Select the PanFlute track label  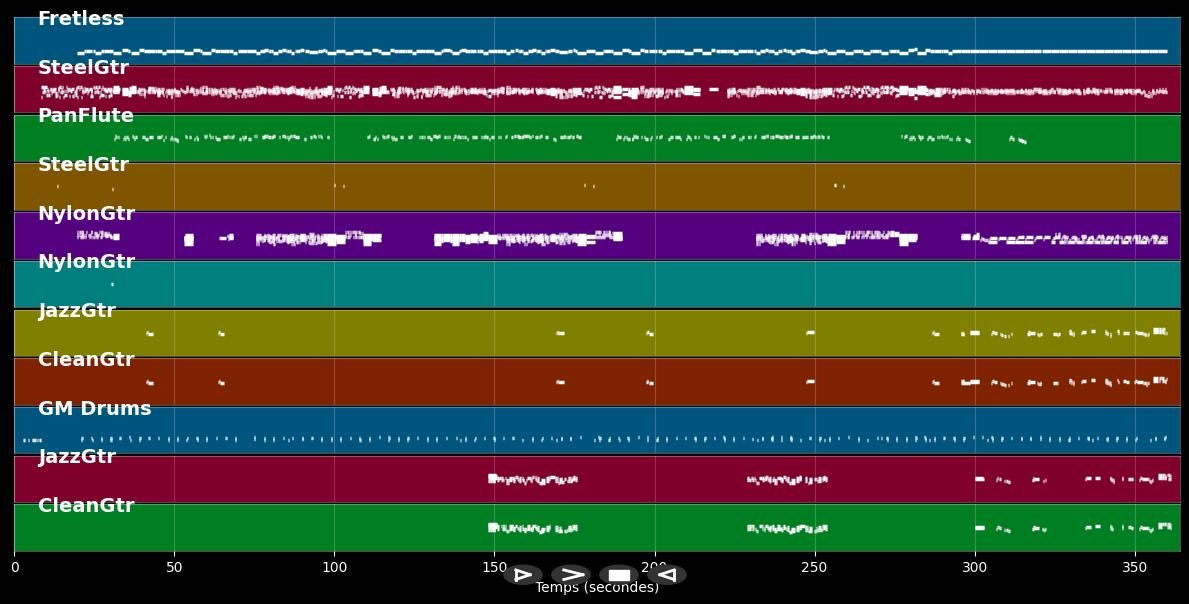point(86,116)
